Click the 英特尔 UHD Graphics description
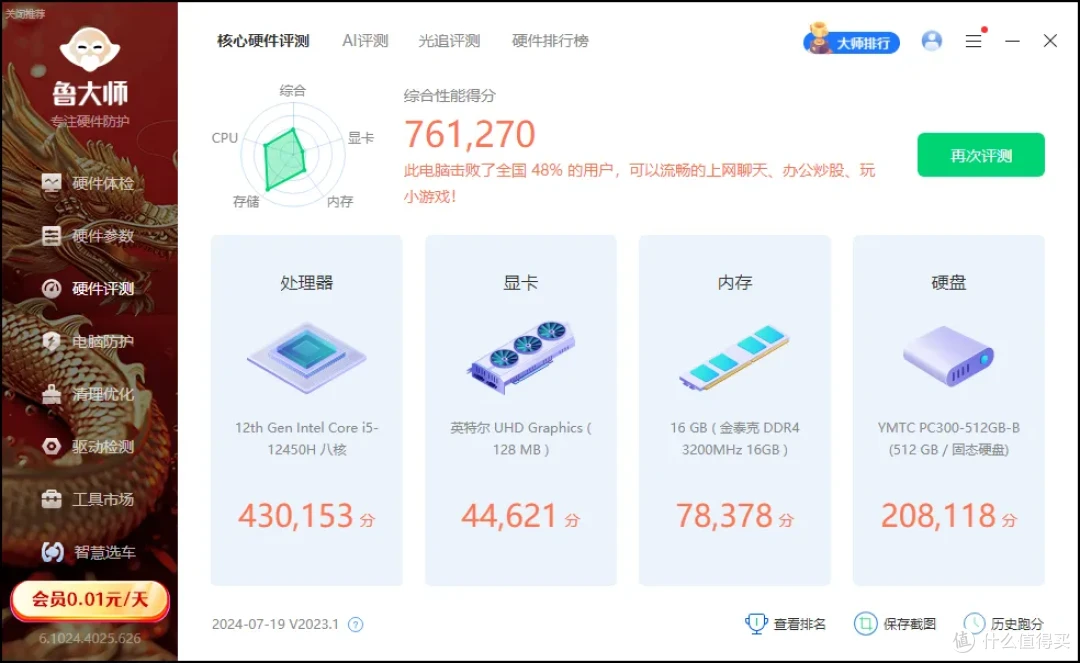Viewport: 1080px width, 663px height. click(x=521, y=439)
